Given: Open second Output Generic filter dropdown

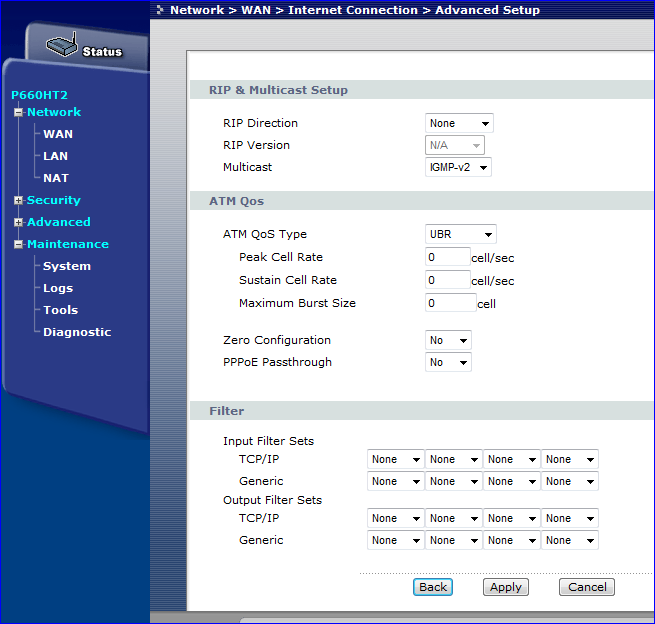Looking at the screenshot, I should [x=454, y=540].
